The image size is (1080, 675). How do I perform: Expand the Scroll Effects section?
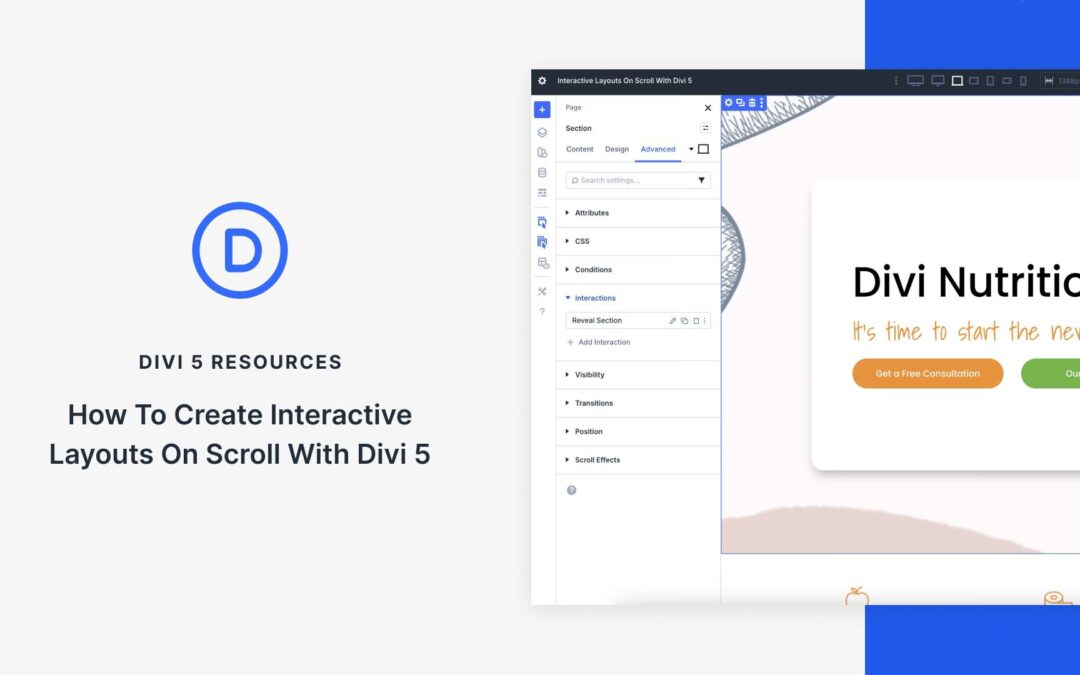click(600, 459)
